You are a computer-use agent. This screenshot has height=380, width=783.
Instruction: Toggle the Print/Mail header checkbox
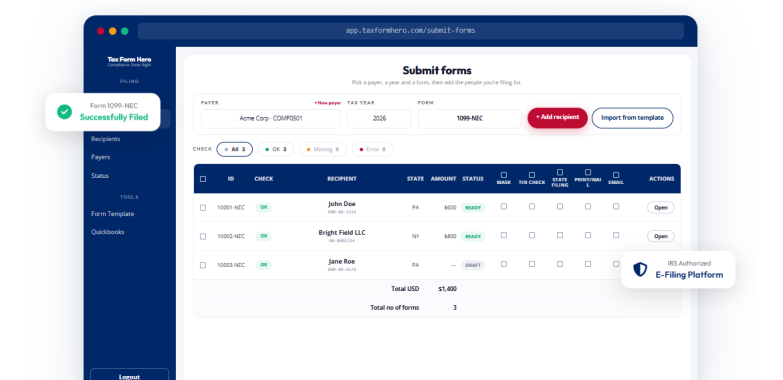[588, 172]
